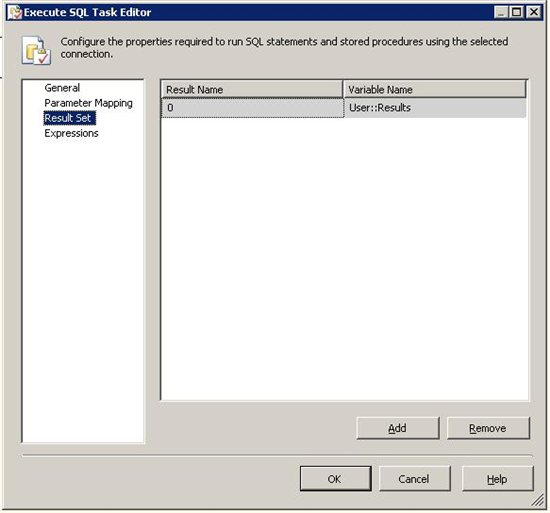Select the User::Results variable cell

(435, 108)
